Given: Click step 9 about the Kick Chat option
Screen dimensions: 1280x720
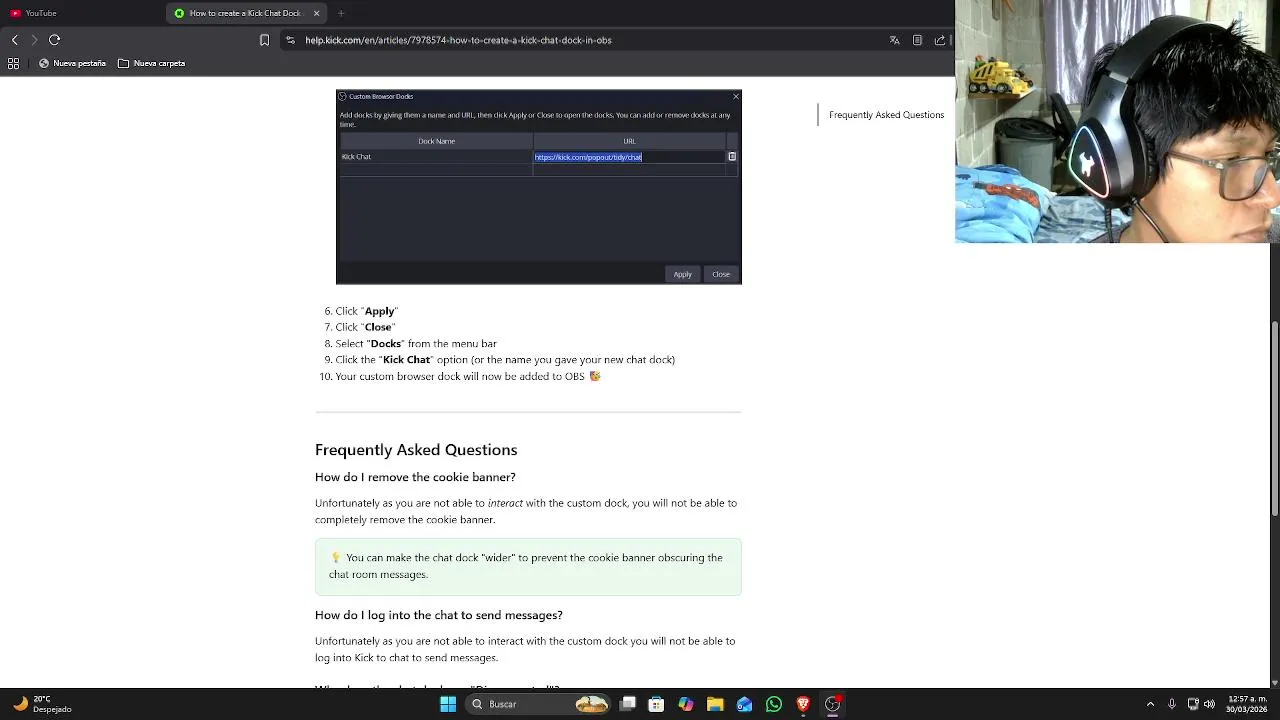Looking at the screenshot, I should 505,359.
